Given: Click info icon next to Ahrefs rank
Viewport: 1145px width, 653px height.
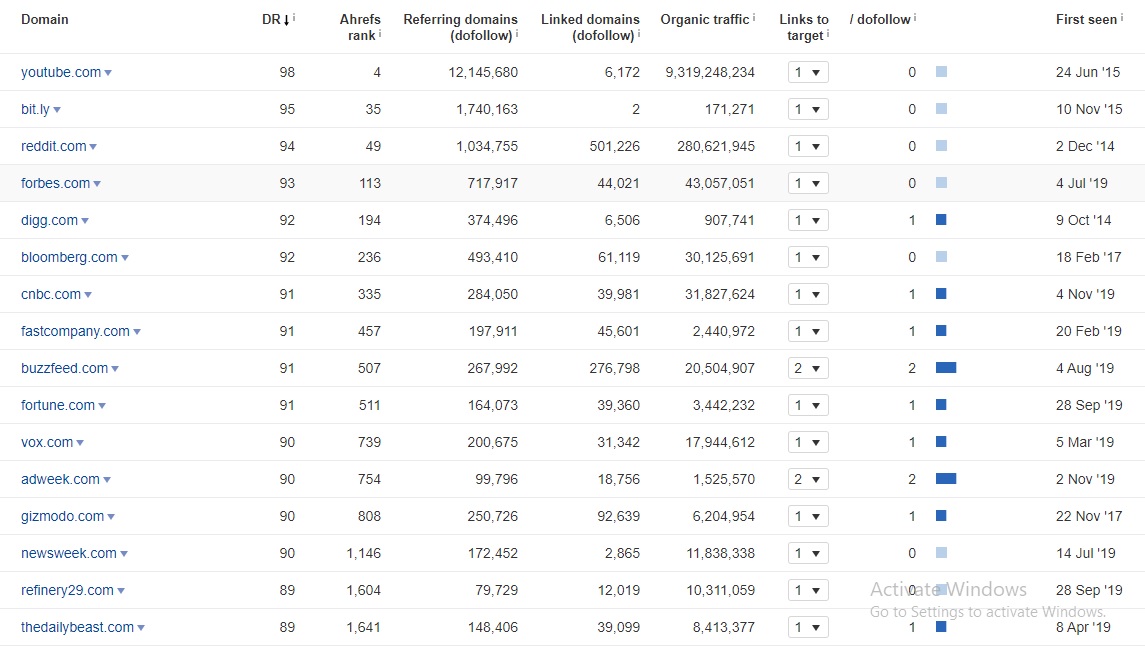Looking at the screenshot, I should (x=380, y=33).
